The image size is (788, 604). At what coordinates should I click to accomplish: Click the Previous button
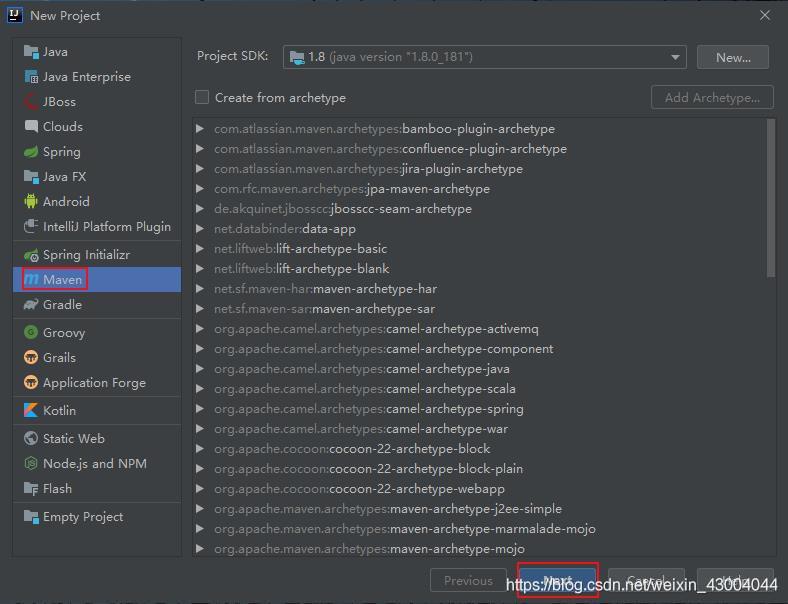[x=468, y=581]
